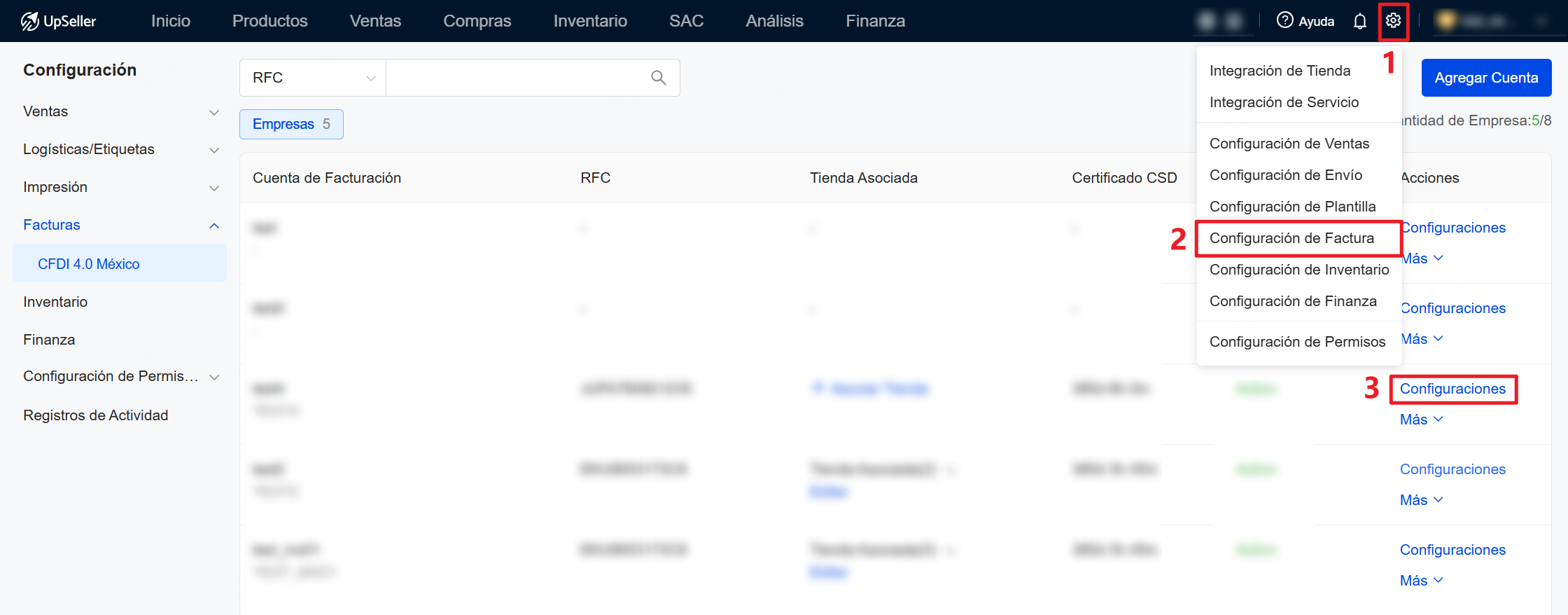Expand Logísticas/Etiquetas in sidebar
Viewport: 1568px width, 615px height.
[x=120, y=149]
